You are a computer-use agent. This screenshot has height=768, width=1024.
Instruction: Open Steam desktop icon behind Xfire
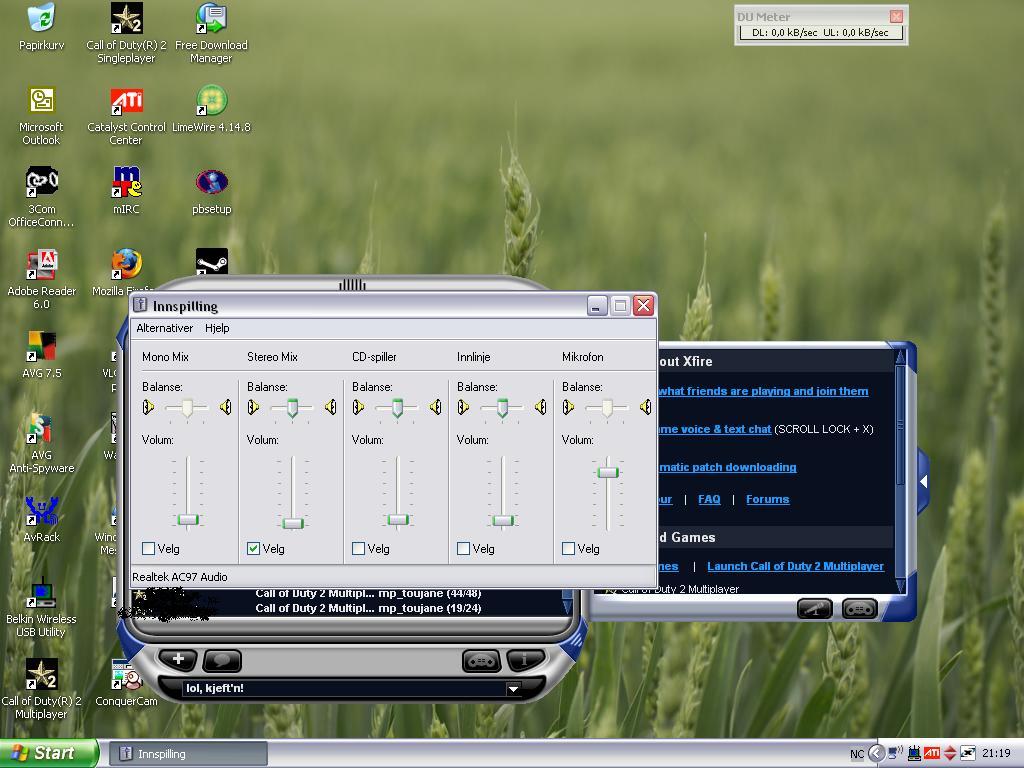[212, 261]
